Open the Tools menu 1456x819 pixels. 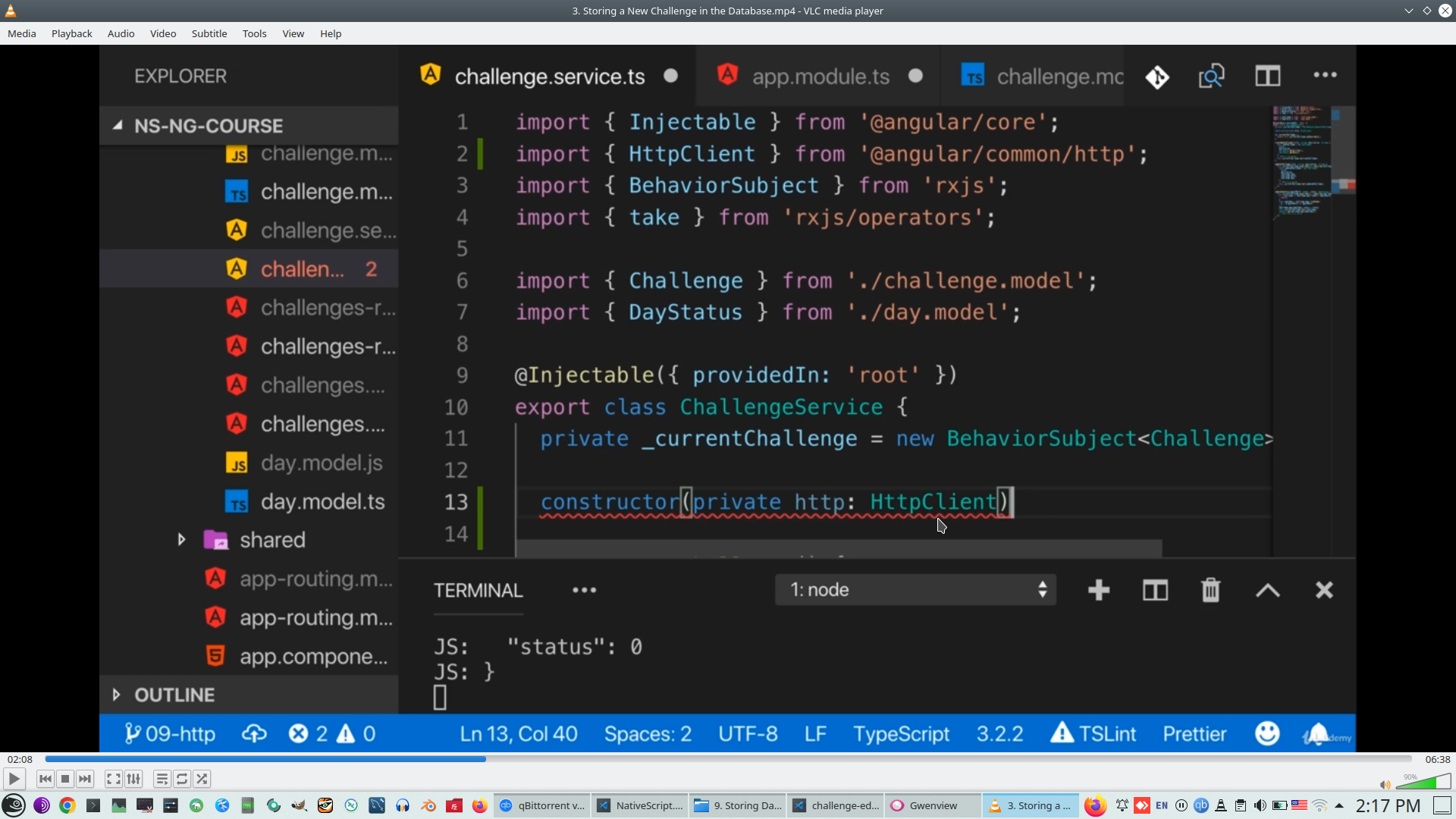[x=254, y=33]
